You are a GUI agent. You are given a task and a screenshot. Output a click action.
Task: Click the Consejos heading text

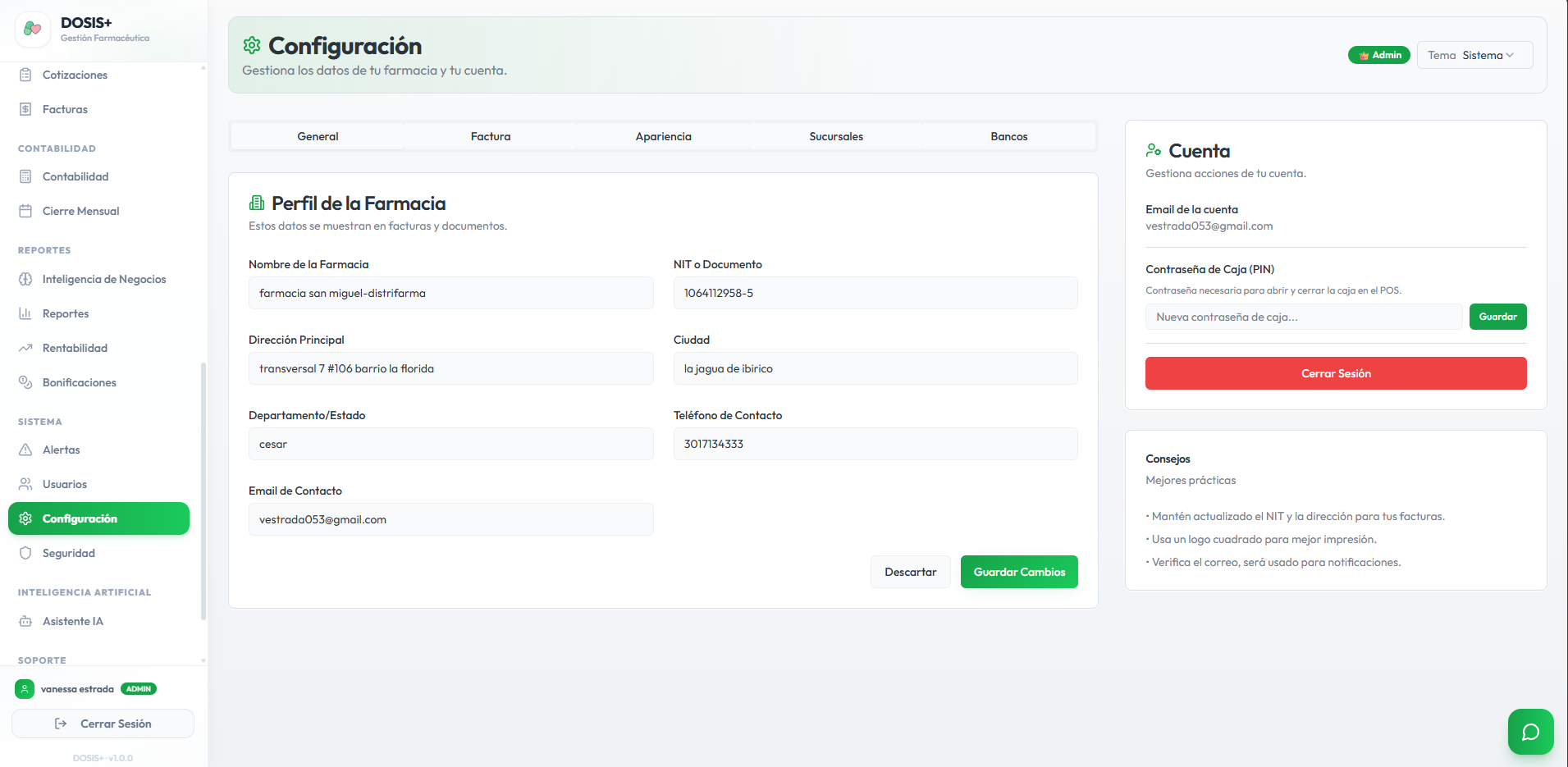[1168, 459]
